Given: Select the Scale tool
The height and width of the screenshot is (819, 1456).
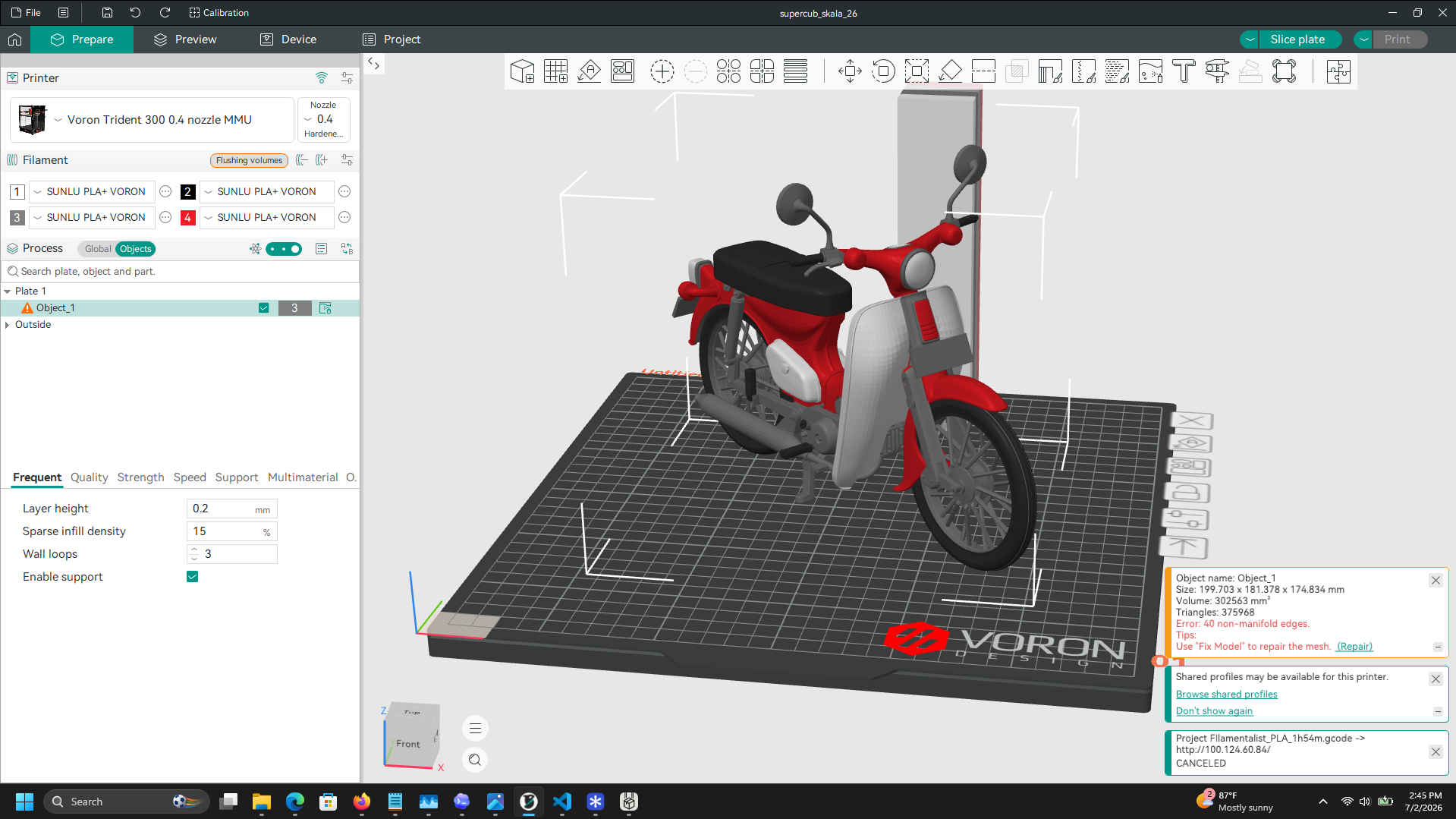Looking at the screenshot, I should point(917,71).
